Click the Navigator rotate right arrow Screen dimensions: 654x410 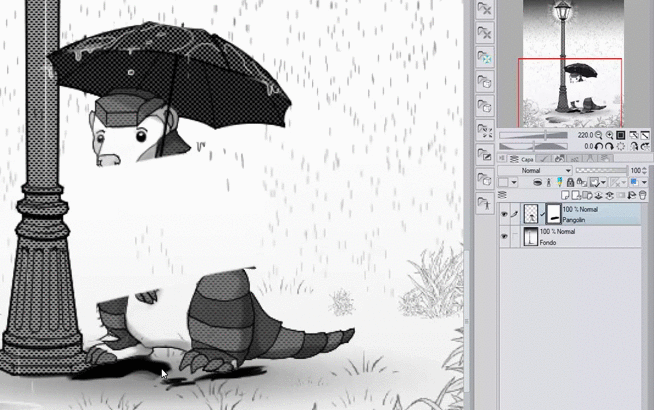(609, 146)
